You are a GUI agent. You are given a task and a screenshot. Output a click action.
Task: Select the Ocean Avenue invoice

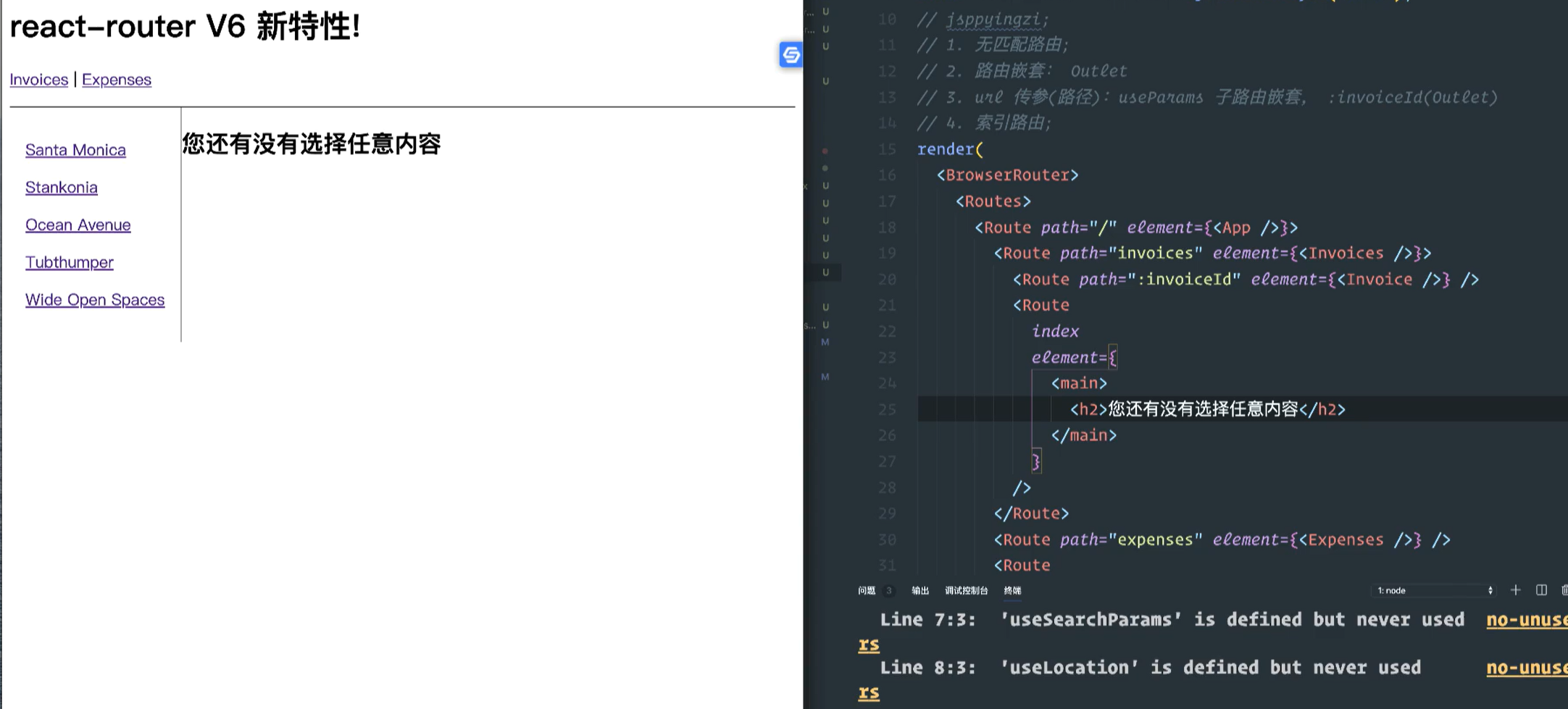tap(78, 225)
